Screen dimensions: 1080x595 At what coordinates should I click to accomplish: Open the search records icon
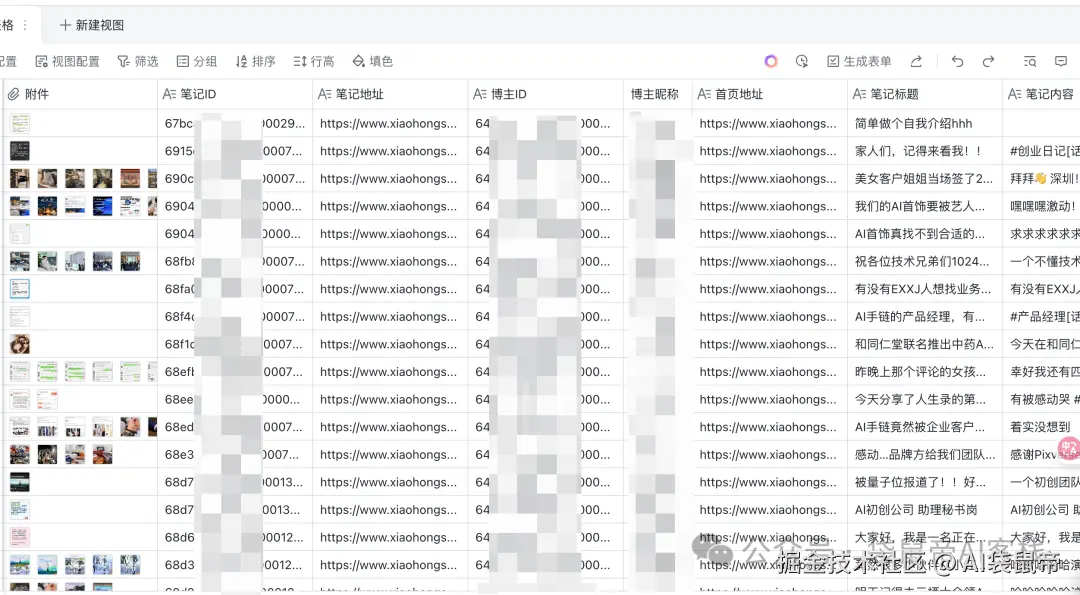tap(1030, 62)
